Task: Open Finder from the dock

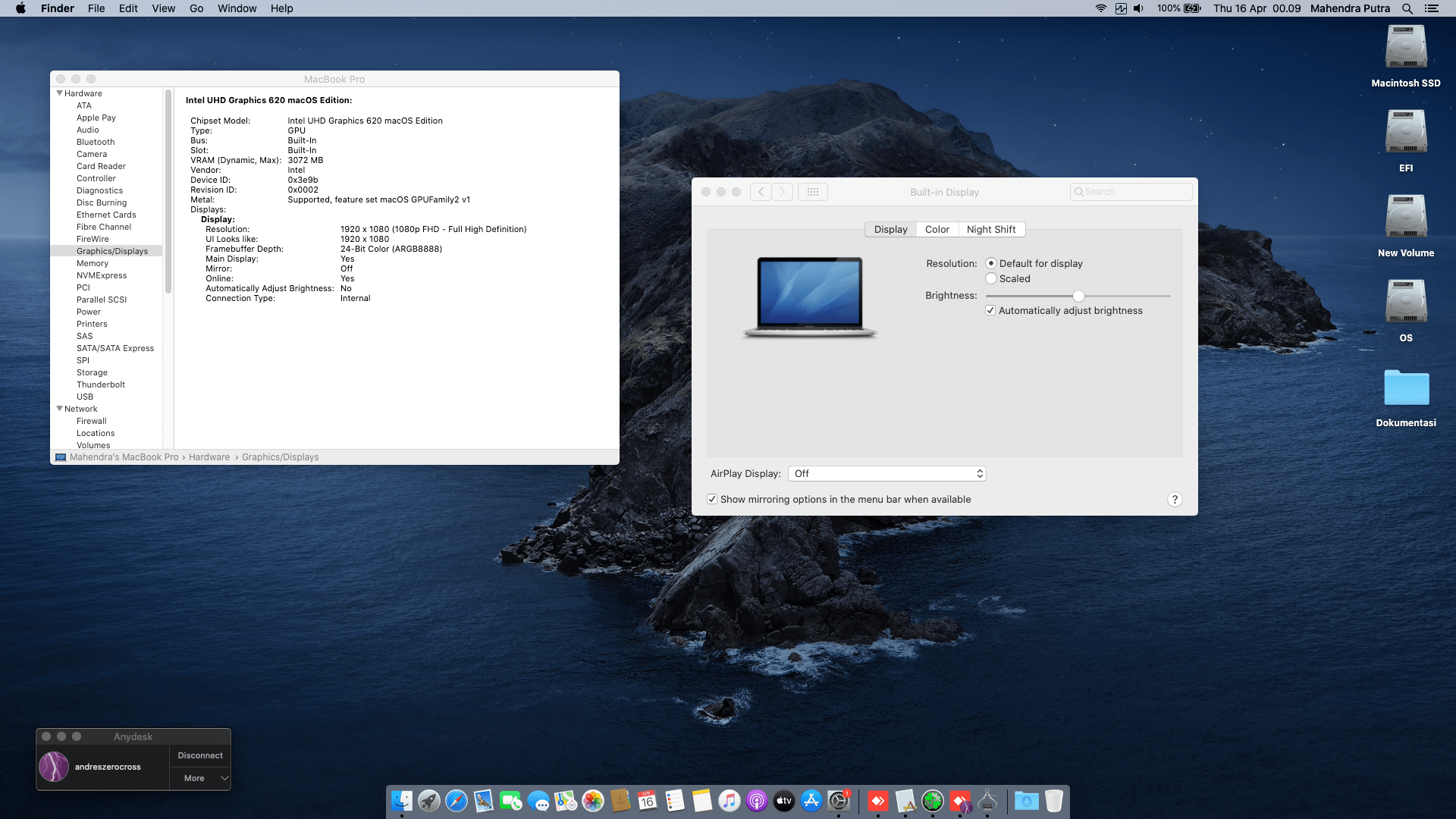Action: pyautogui.click(x=402, y=801)
